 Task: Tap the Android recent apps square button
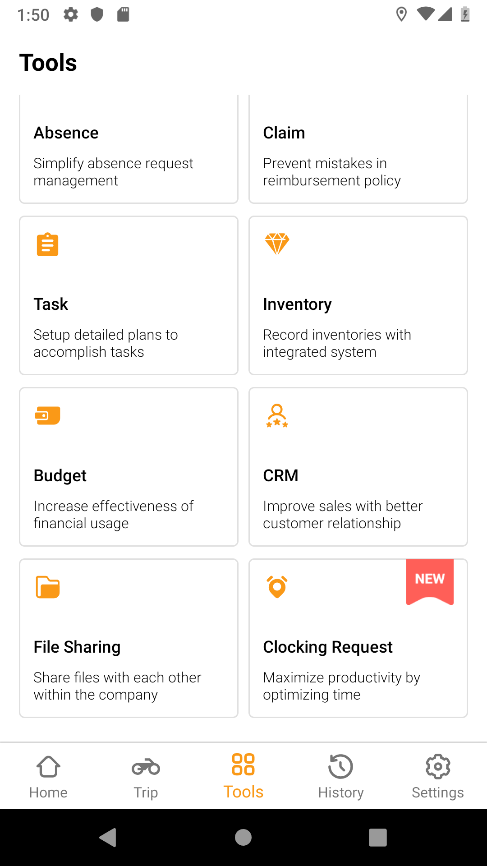point(378,837)
